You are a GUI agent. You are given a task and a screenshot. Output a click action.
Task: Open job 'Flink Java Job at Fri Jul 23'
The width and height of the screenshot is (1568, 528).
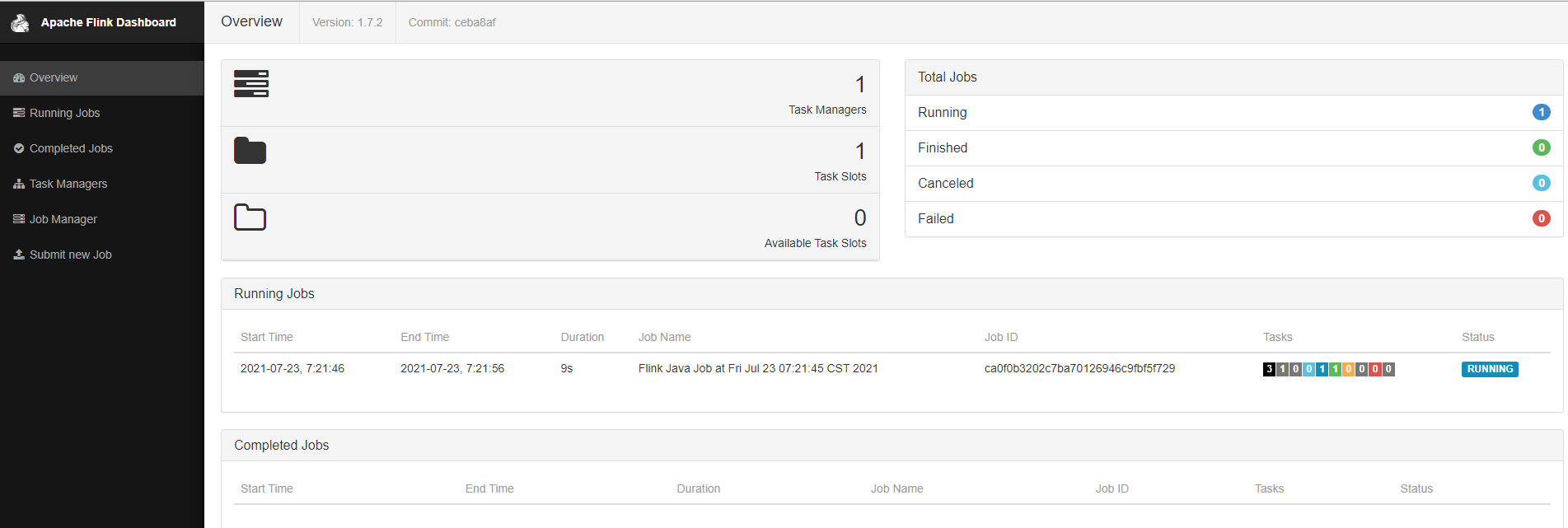tap(758, 368)
